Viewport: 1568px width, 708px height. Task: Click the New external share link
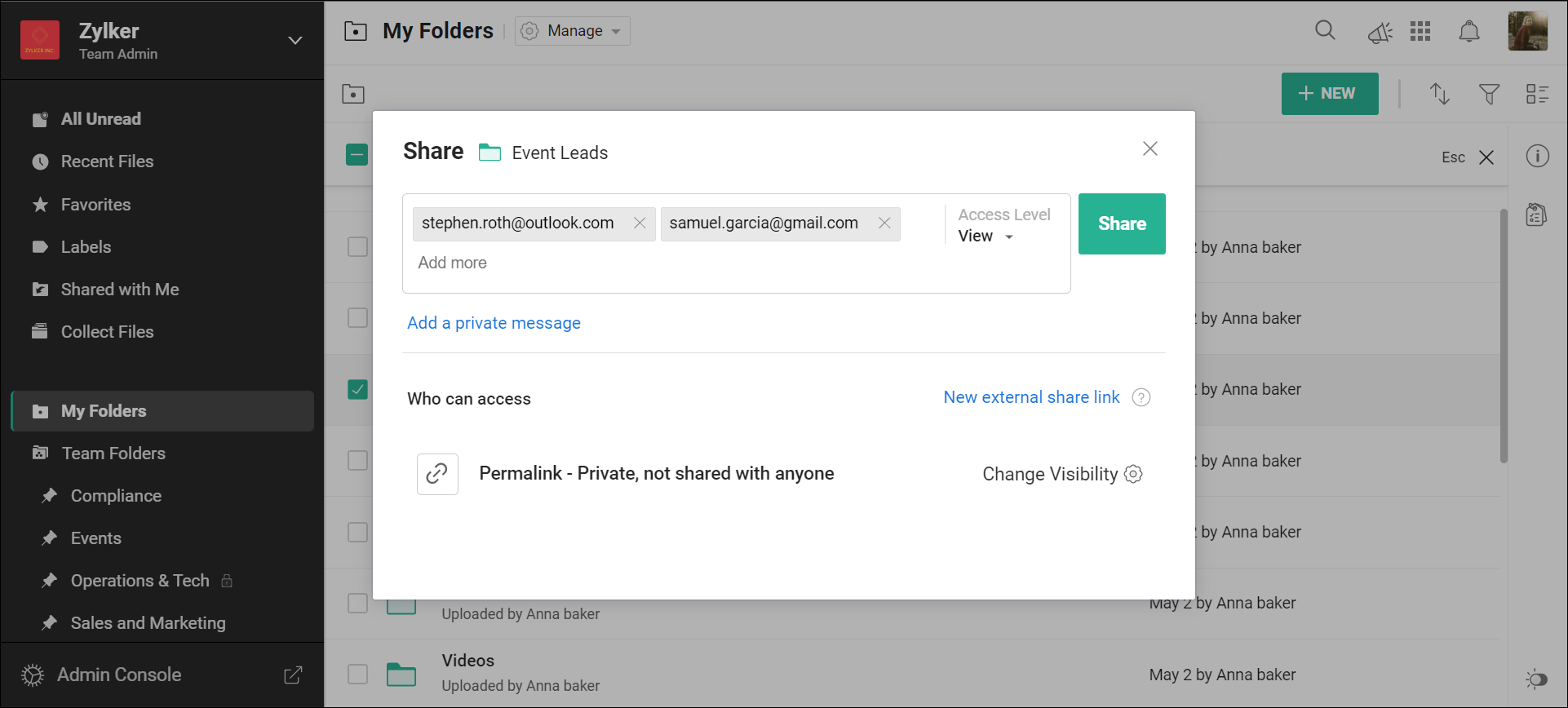click(1031, 397)
